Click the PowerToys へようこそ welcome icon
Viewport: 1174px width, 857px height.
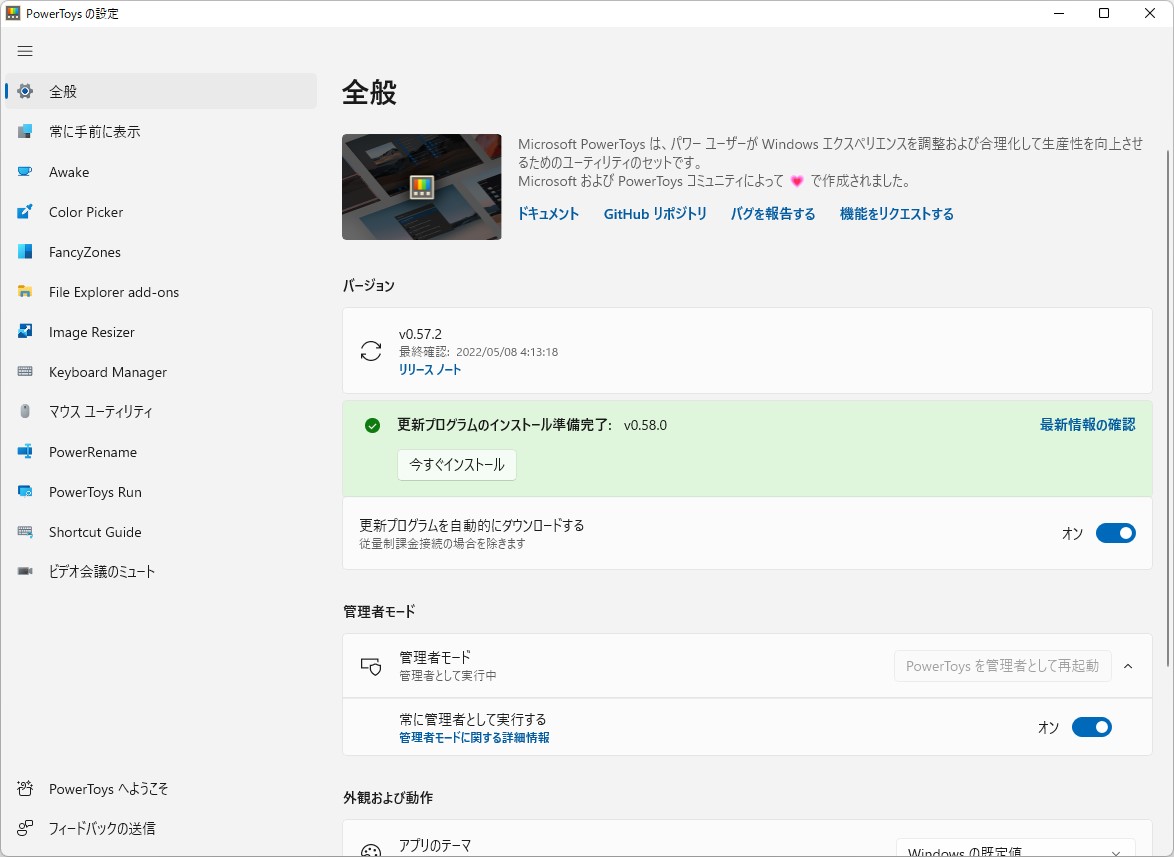pyautogui.click(x=25, y=788)
